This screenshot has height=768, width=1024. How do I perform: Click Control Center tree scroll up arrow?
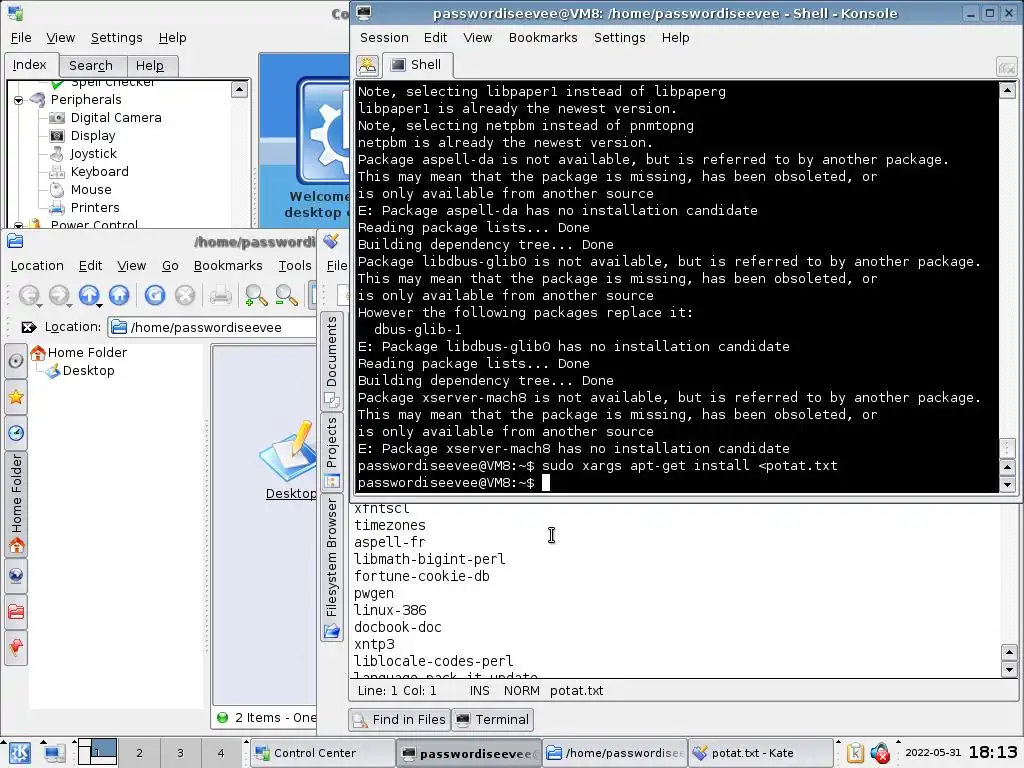pyautogui.click(x=239, y=89)
